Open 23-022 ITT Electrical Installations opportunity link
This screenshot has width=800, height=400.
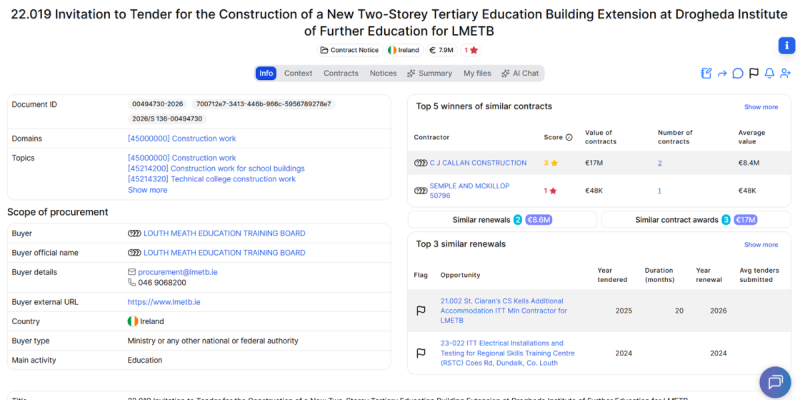[508, 353]
